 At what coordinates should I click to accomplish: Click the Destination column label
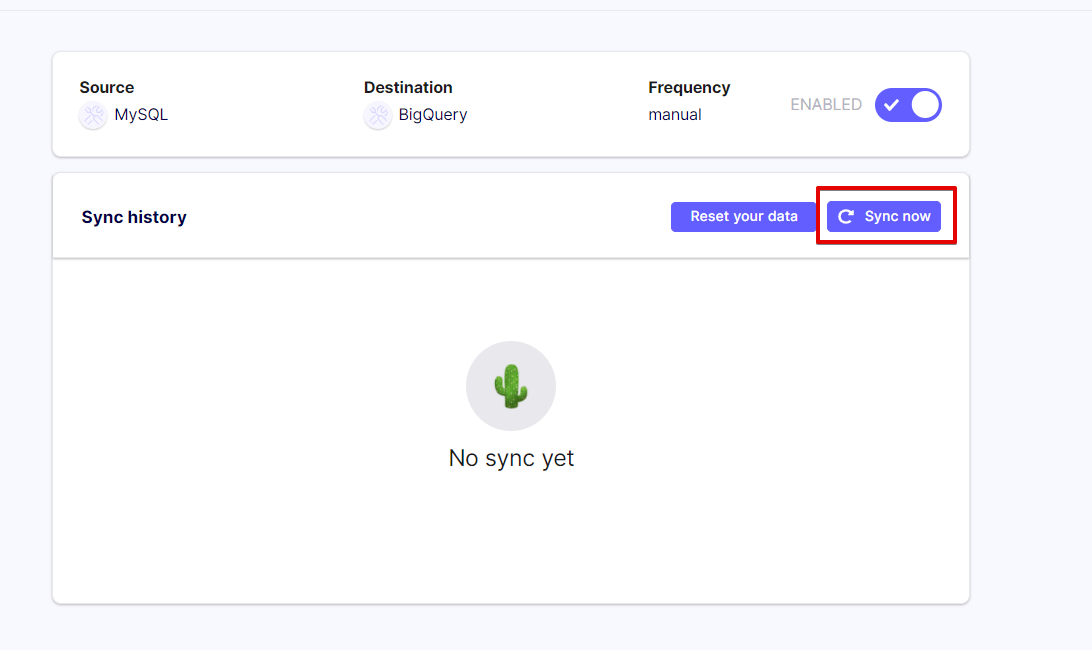408,88
